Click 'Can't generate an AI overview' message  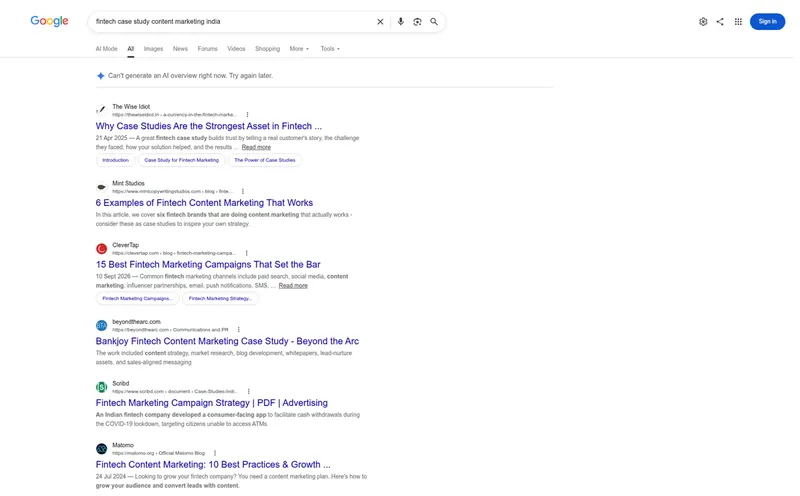pyautogui.click(x=190, y=76)
